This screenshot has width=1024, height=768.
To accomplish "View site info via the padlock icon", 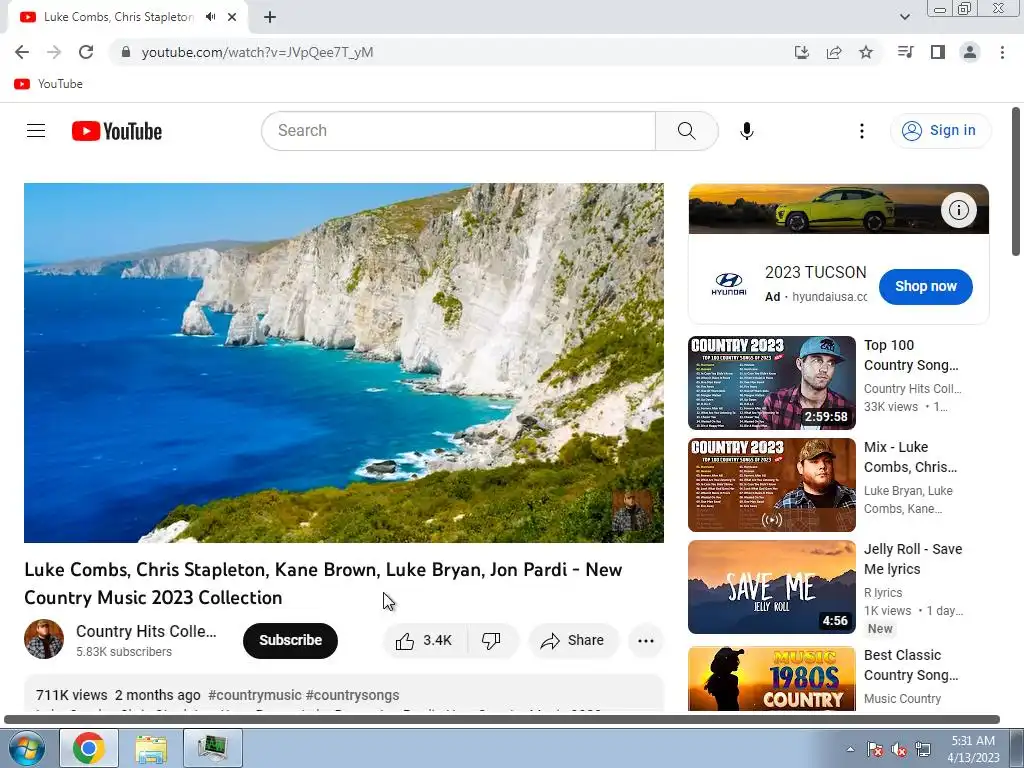I will (126, 52).
